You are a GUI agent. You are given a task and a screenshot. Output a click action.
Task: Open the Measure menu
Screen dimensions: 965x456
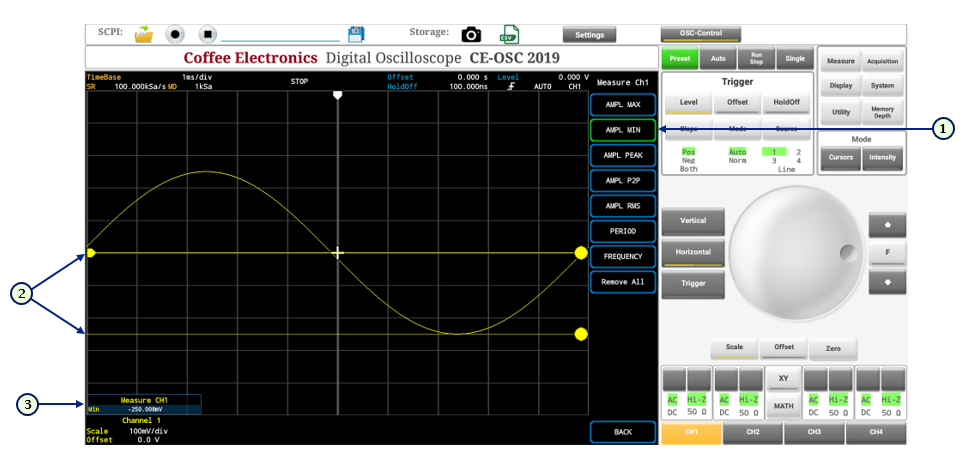pos(840,61)
